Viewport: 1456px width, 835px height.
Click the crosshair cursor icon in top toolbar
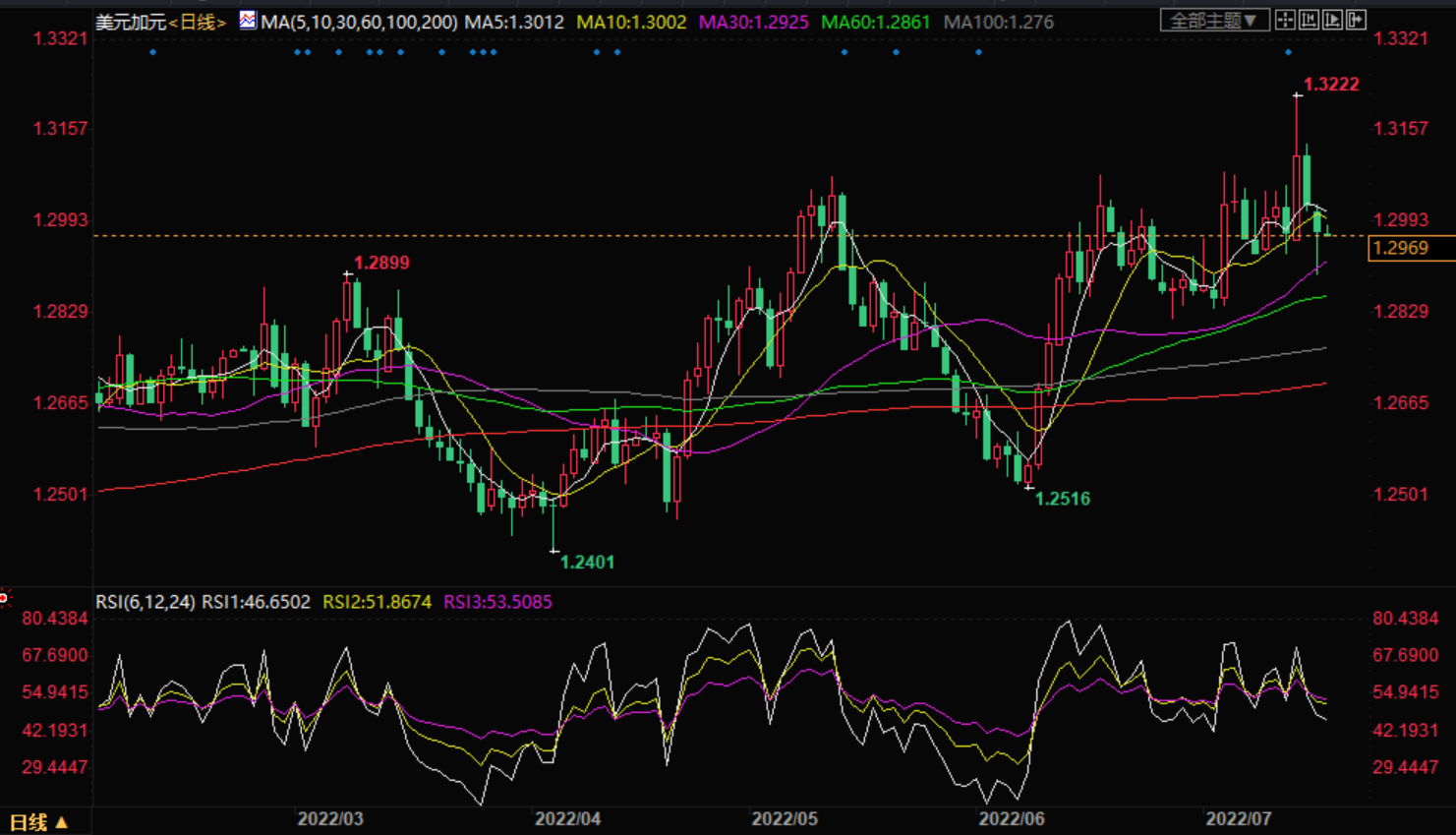coord(1285,20)
